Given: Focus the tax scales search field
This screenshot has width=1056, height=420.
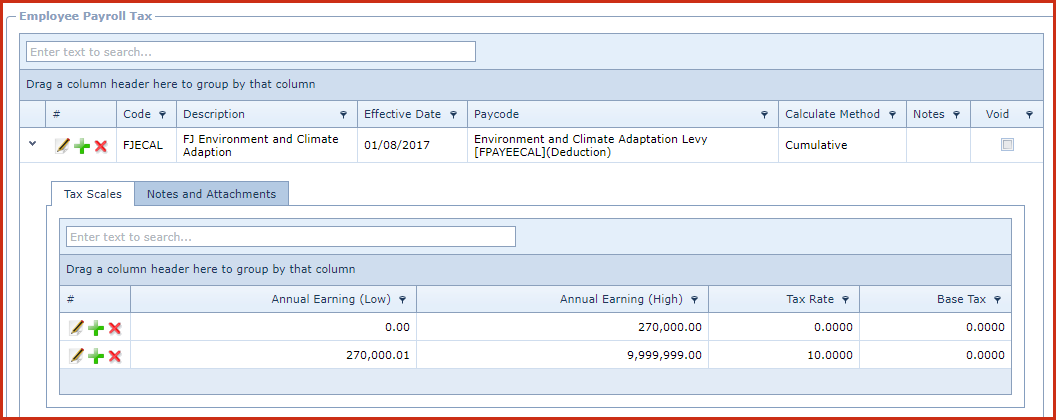Looking at the screenshot, I should (x=290, y=237).
